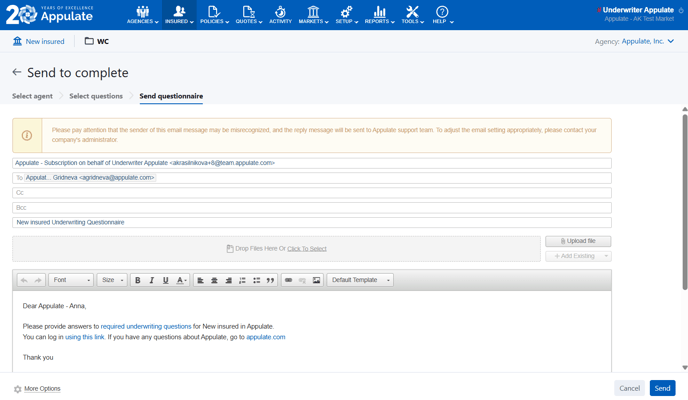This screenshot has width=688, height=400.
Task: Open the Font dropdown
Action: pyautogui.click(x=71, y=280)
